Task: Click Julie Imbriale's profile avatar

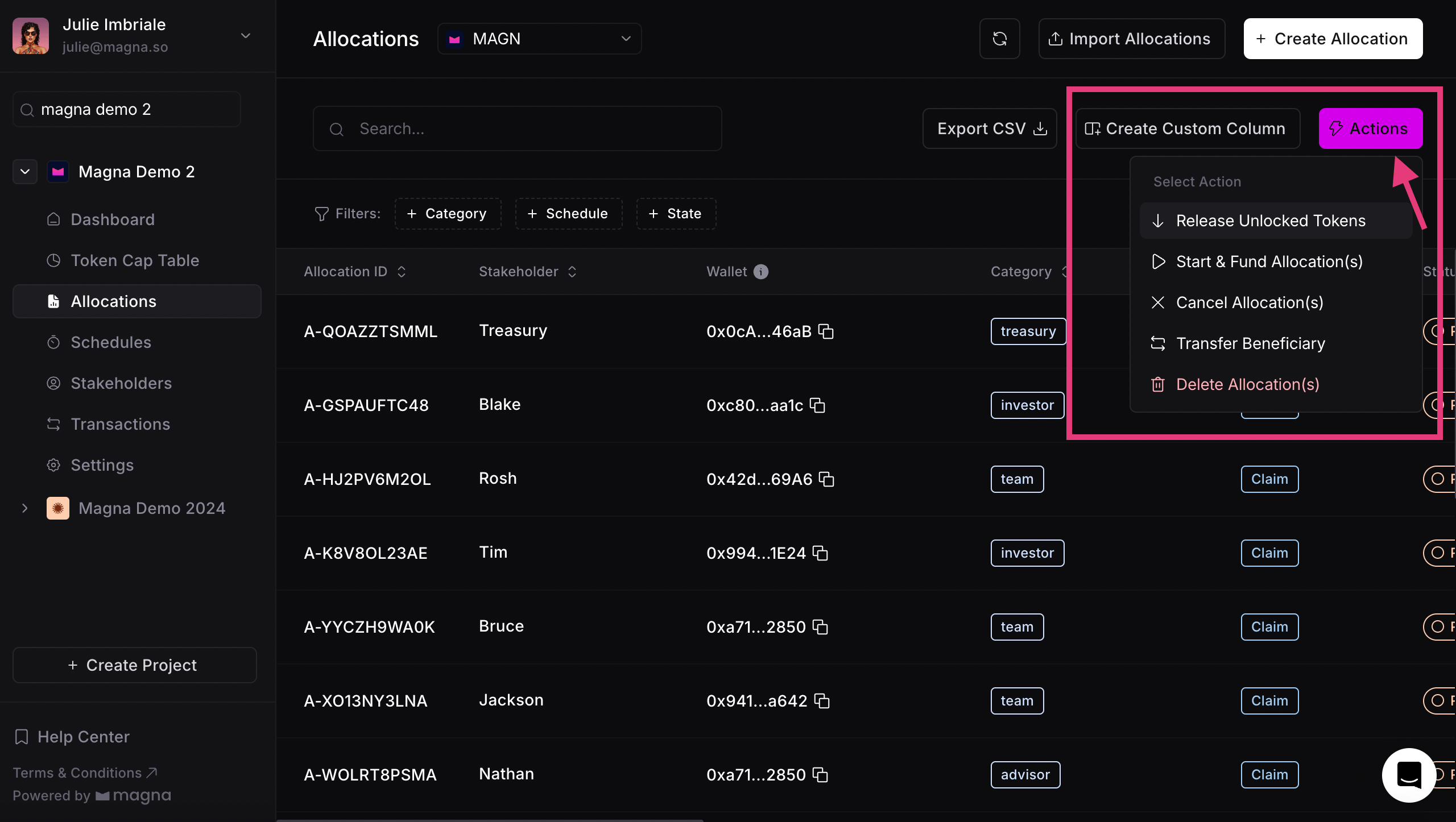Action: [x=31, y=36]
